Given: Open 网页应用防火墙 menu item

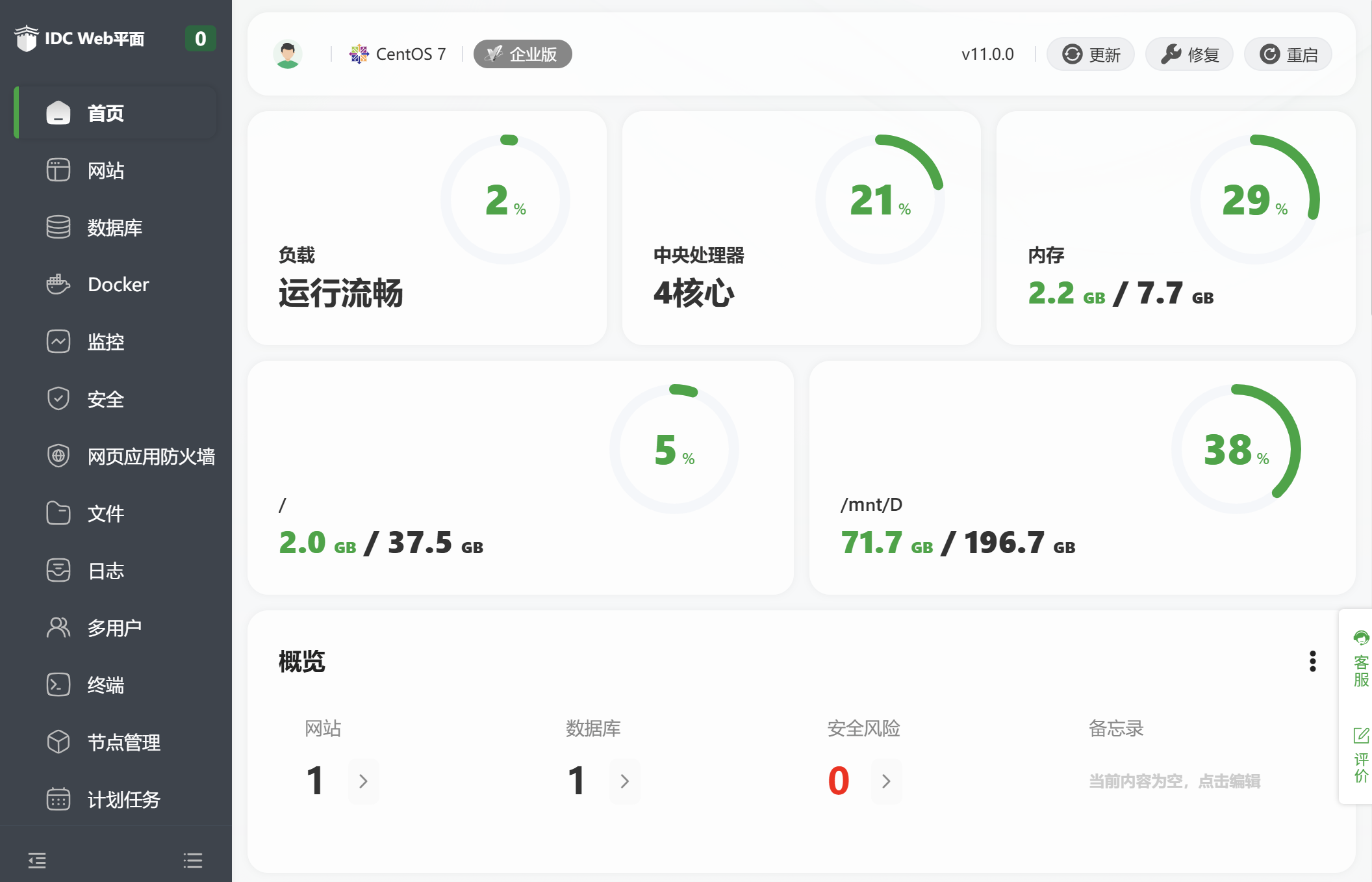Looking at the screenshot, I should pos(116,456).
